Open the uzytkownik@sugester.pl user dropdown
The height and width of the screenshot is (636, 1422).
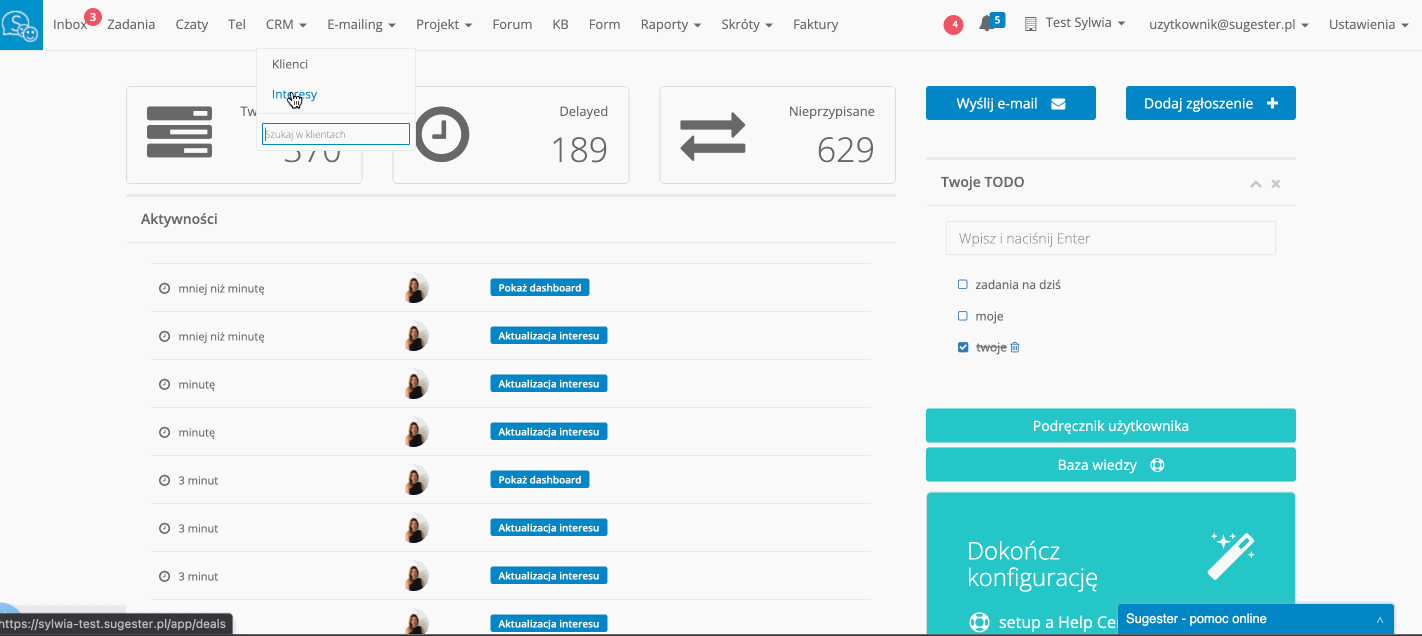click(x=1228, y=24)
